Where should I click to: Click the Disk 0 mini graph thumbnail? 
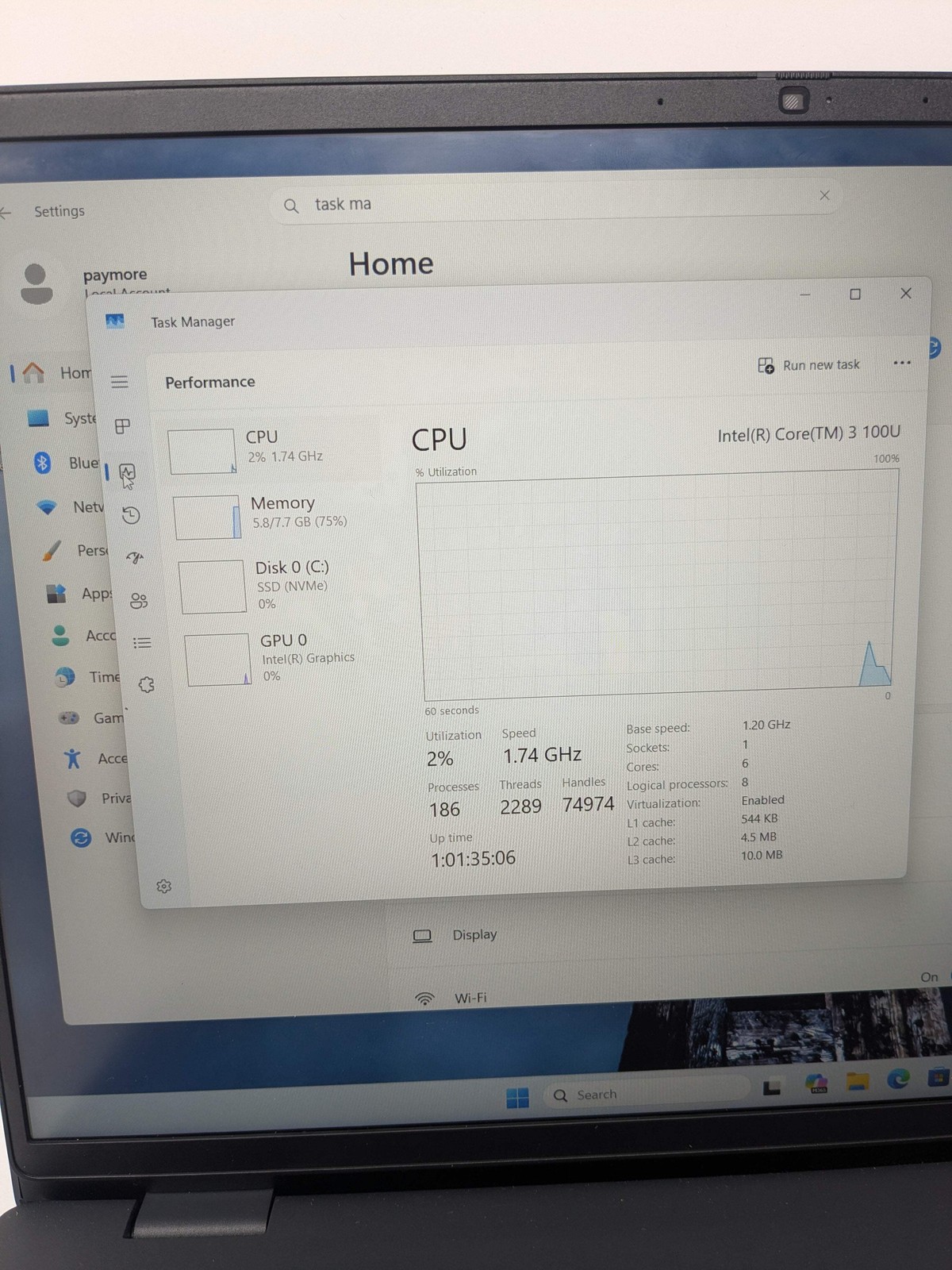coord(213,587)
